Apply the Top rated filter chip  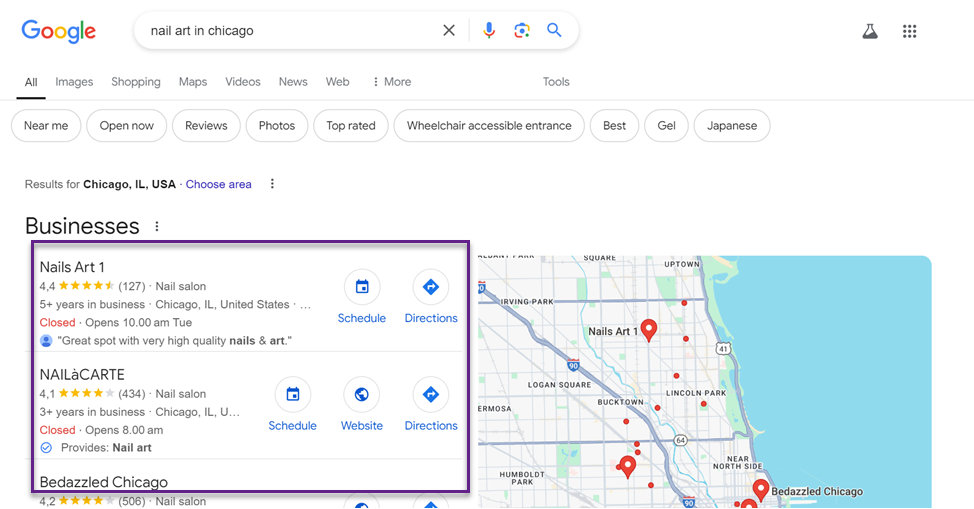tap(351, 126)
